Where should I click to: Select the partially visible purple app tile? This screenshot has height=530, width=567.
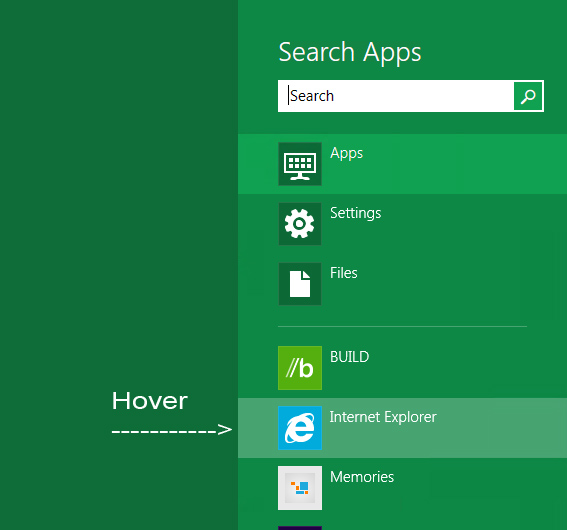(x=300, y=528)
